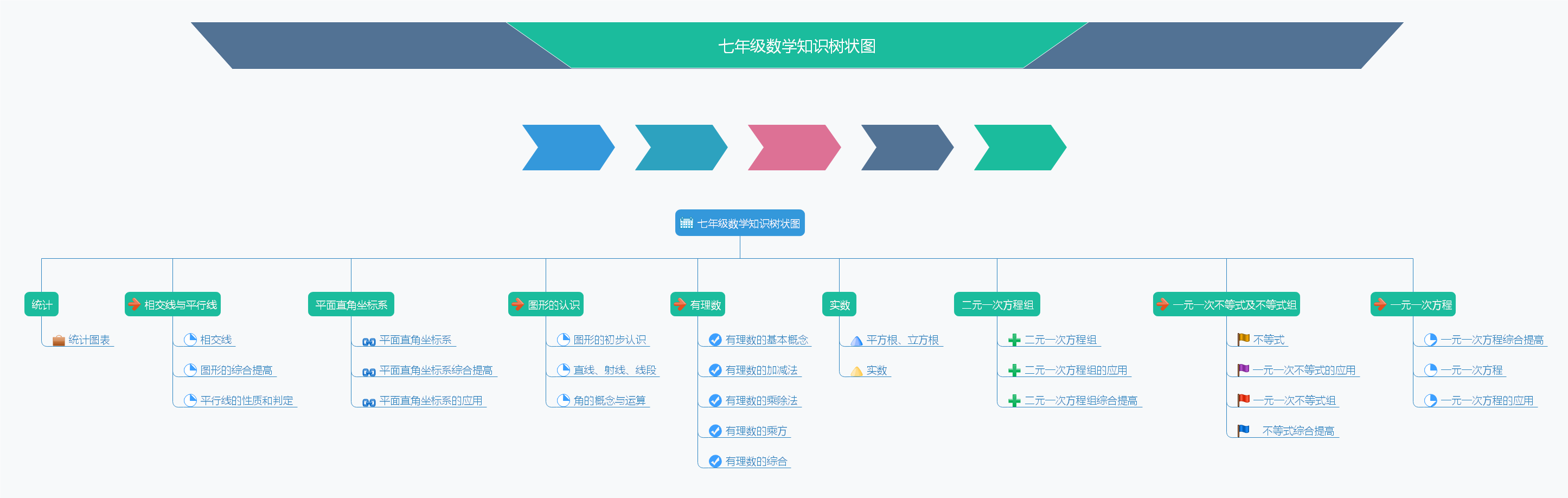The image size is (1568, 498).
Task: Click the pink chevron arrow shape
Action: [795, 148]
